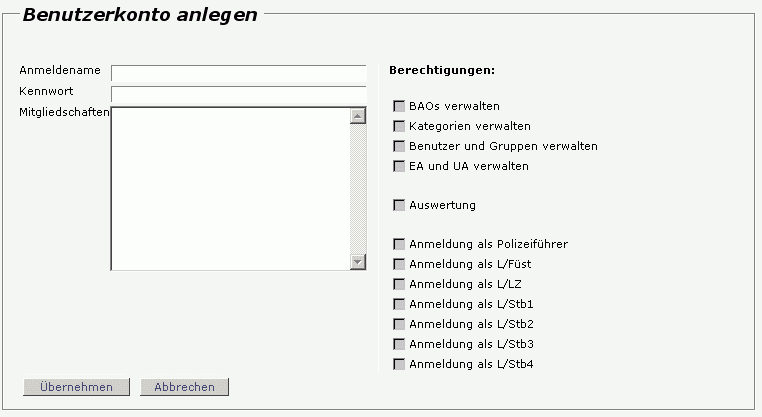Click inside the Mitgliedschaften list box

tap(230, 188)
